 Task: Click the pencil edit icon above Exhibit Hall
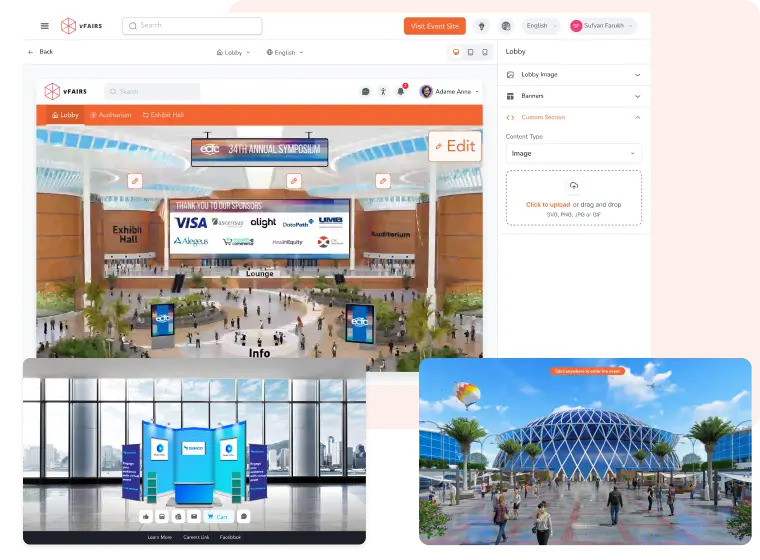point(135,181)
